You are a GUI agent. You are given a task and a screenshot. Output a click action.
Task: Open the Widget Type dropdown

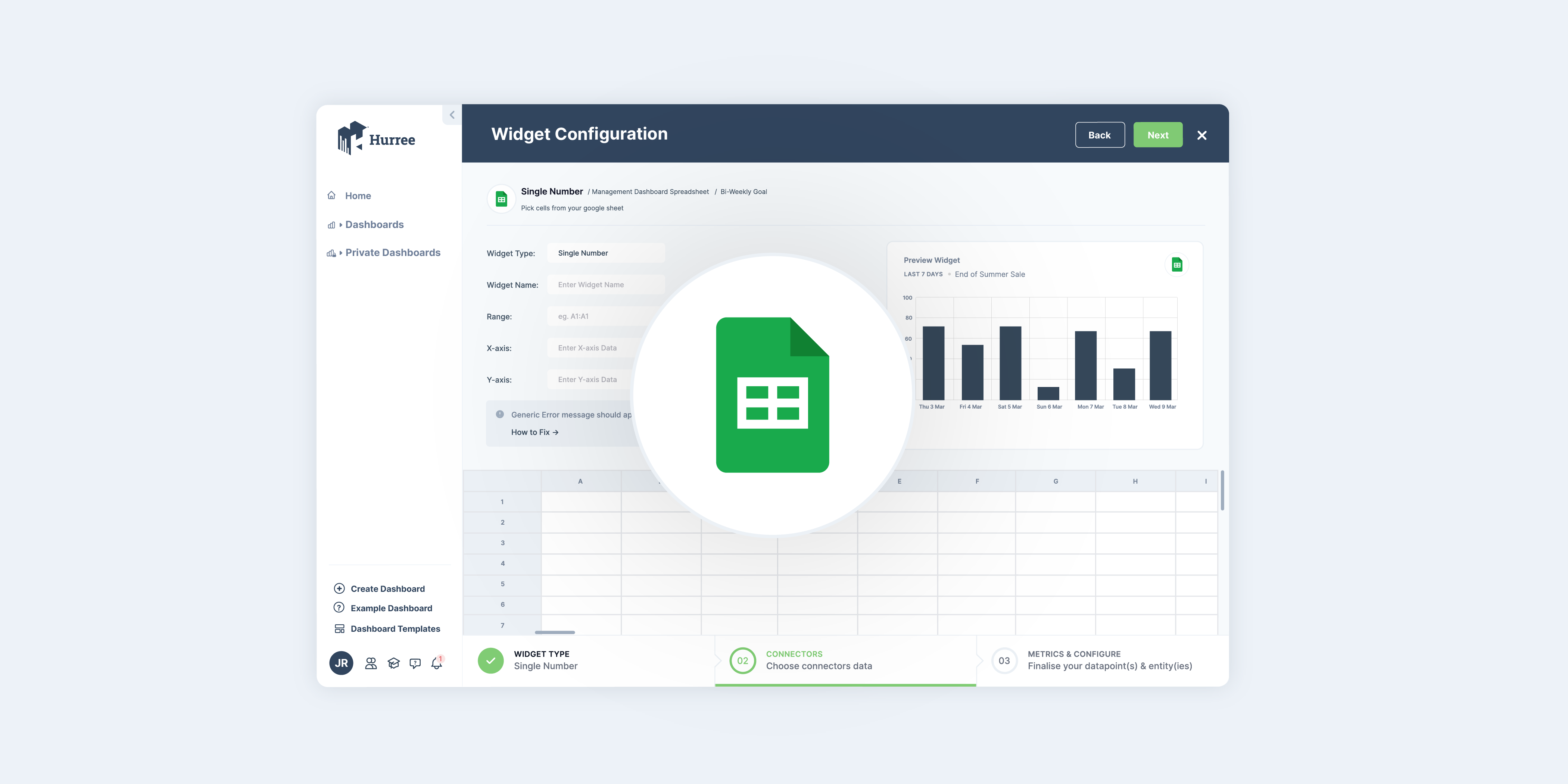tap(606, 253)
